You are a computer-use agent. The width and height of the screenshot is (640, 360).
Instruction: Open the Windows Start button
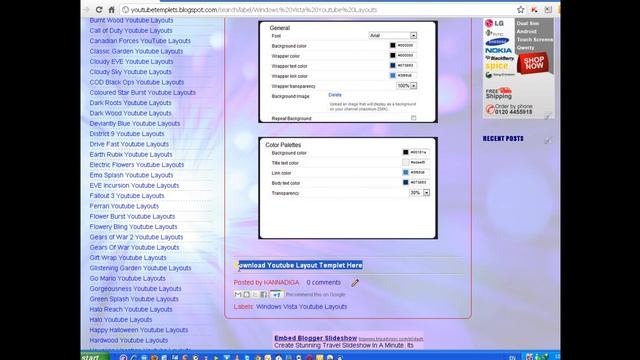pyautogui.click(x=95, y=356)
